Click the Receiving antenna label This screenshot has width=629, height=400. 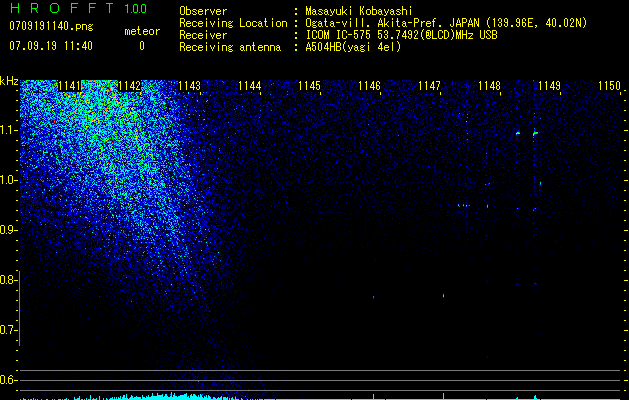click(230, 47)
